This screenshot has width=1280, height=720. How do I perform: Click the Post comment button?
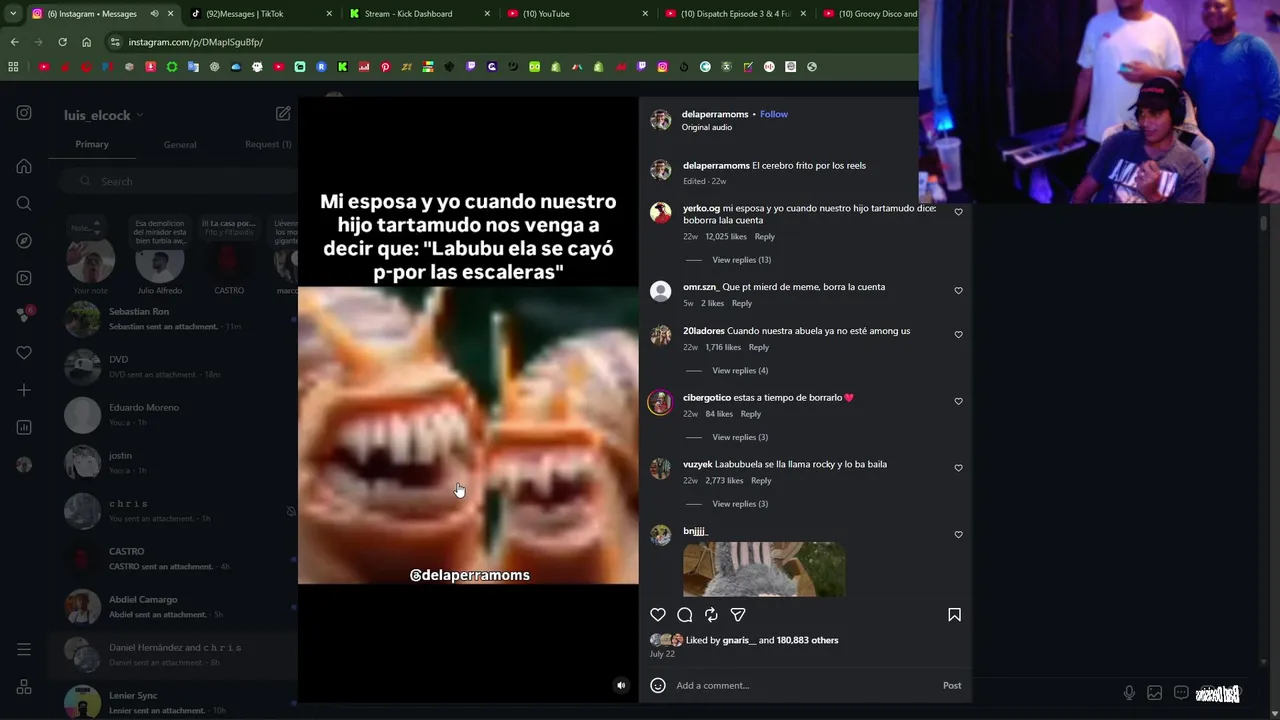pyautogui.click(x=952, y=685)
